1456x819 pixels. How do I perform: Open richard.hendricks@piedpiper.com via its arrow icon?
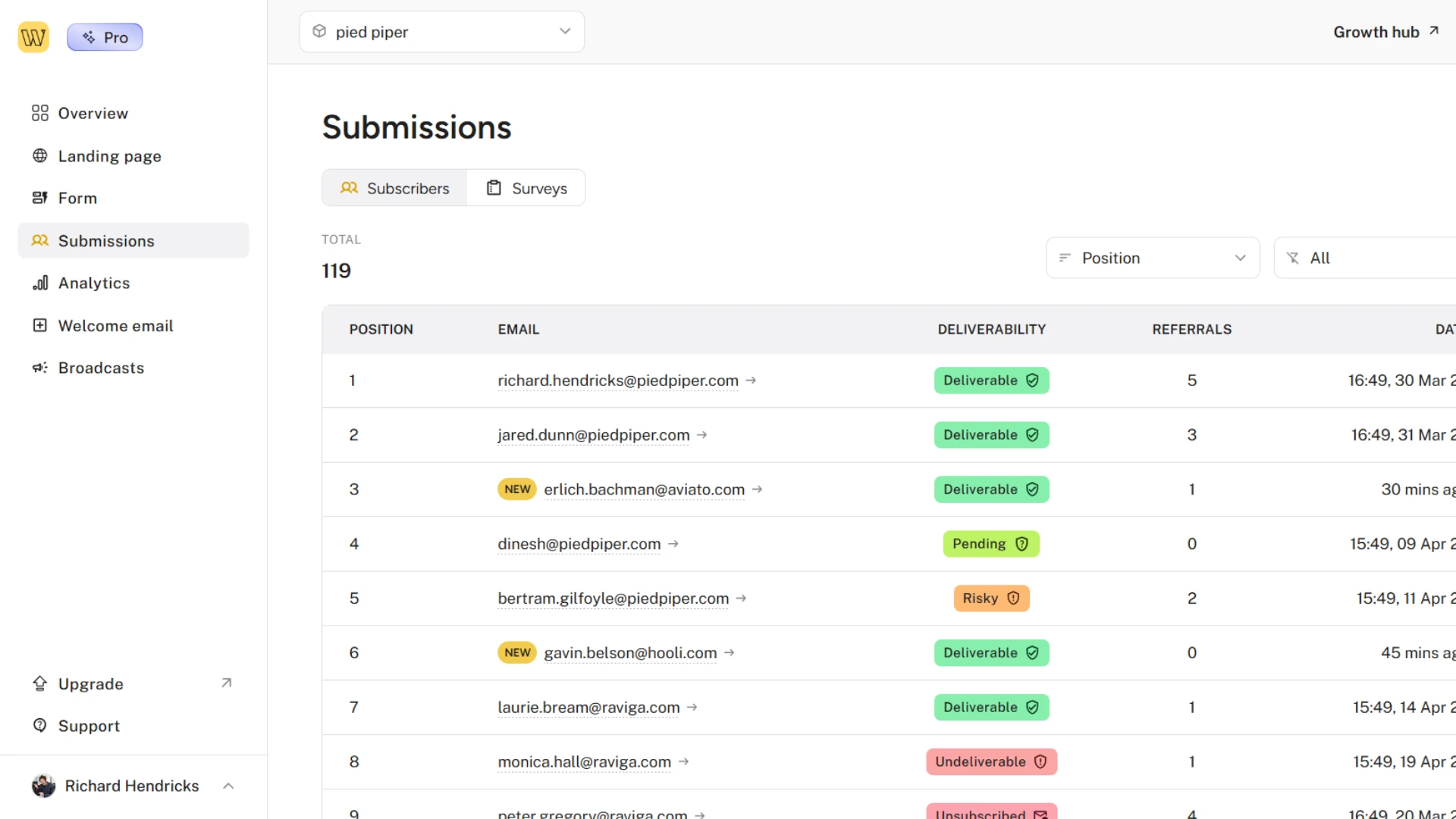tap(751, 381)
